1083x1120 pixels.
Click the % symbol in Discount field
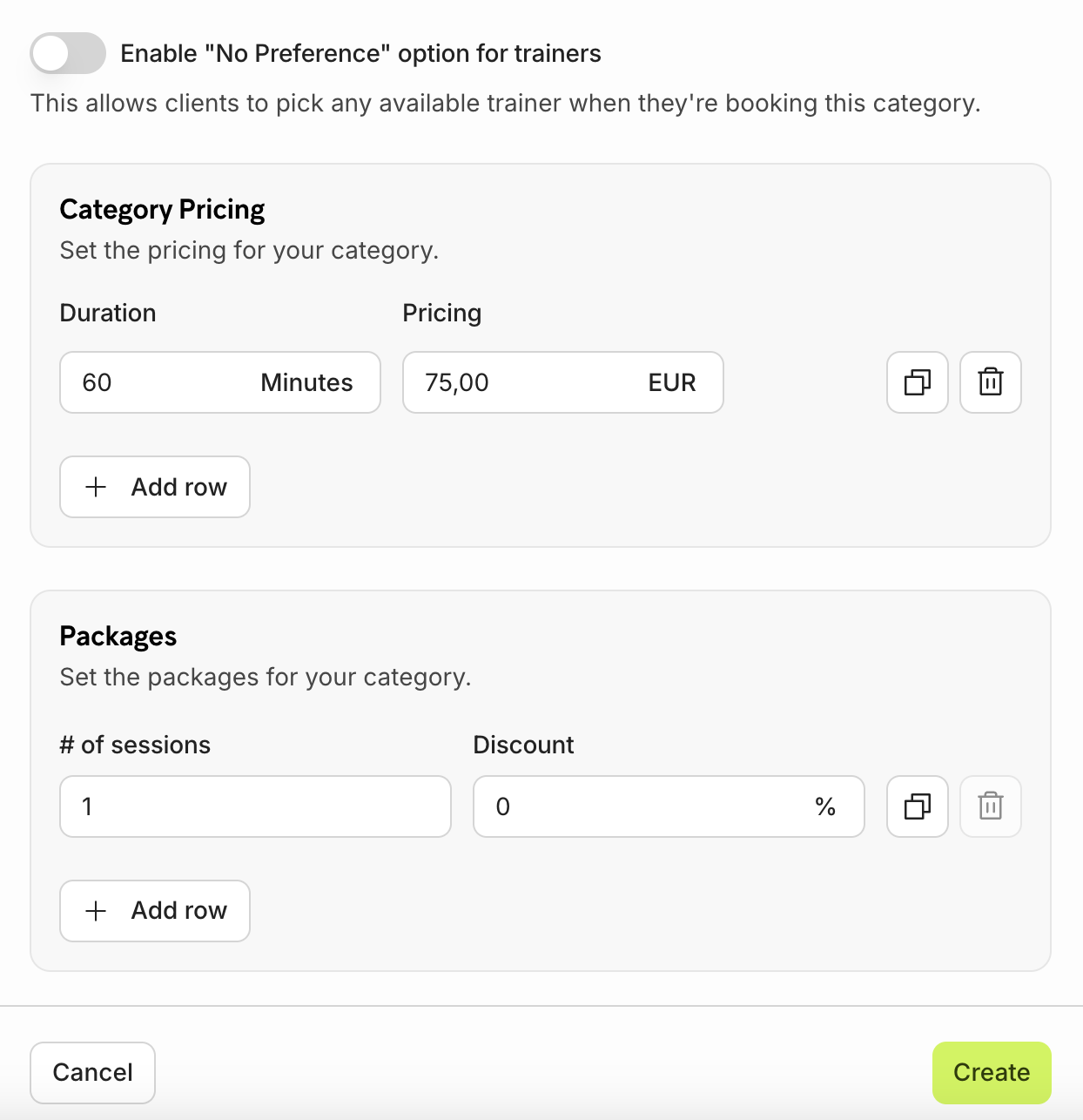[x=825, y=806]
